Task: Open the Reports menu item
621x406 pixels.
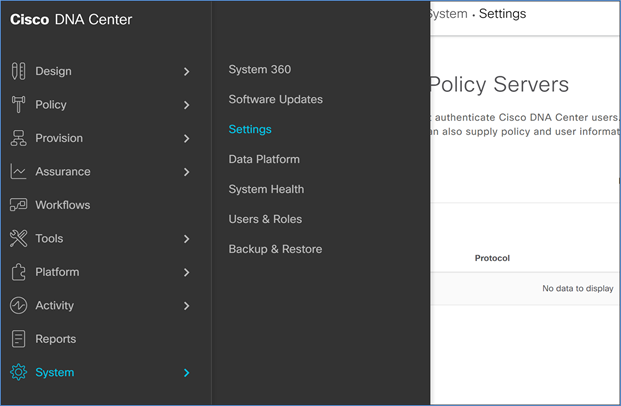Action: click(x=55, y=339)
